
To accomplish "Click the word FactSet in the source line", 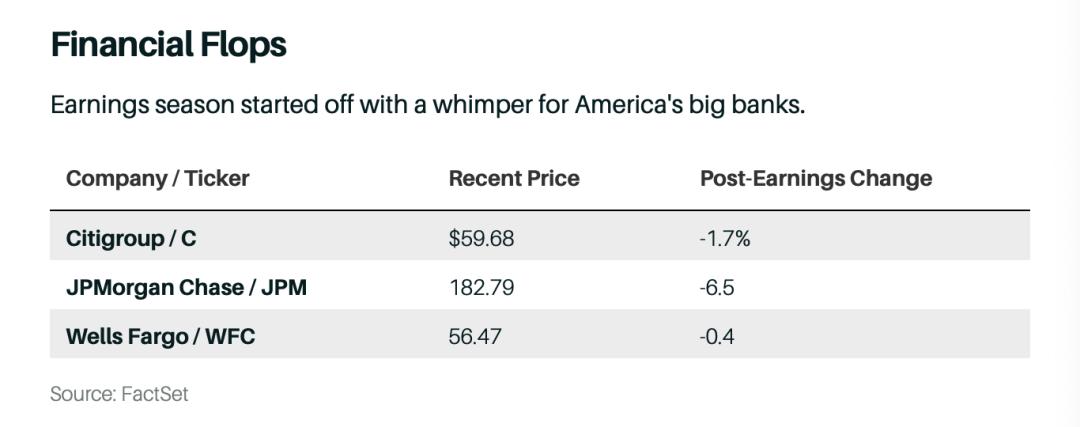I will [x=155, y=395].
